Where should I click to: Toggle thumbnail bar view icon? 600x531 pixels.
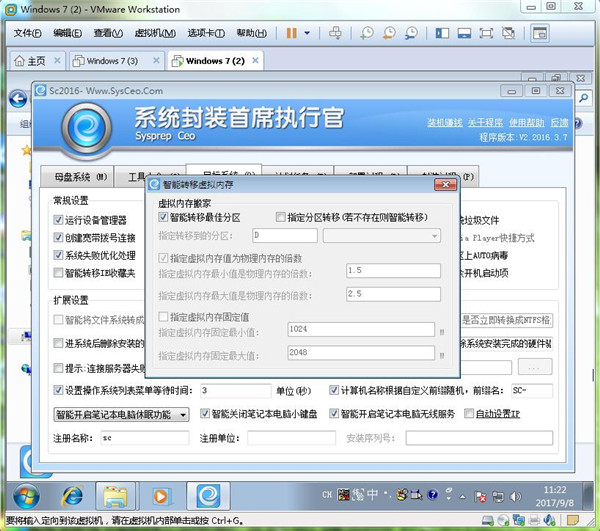pyautogui.click(x=464, y=33)
